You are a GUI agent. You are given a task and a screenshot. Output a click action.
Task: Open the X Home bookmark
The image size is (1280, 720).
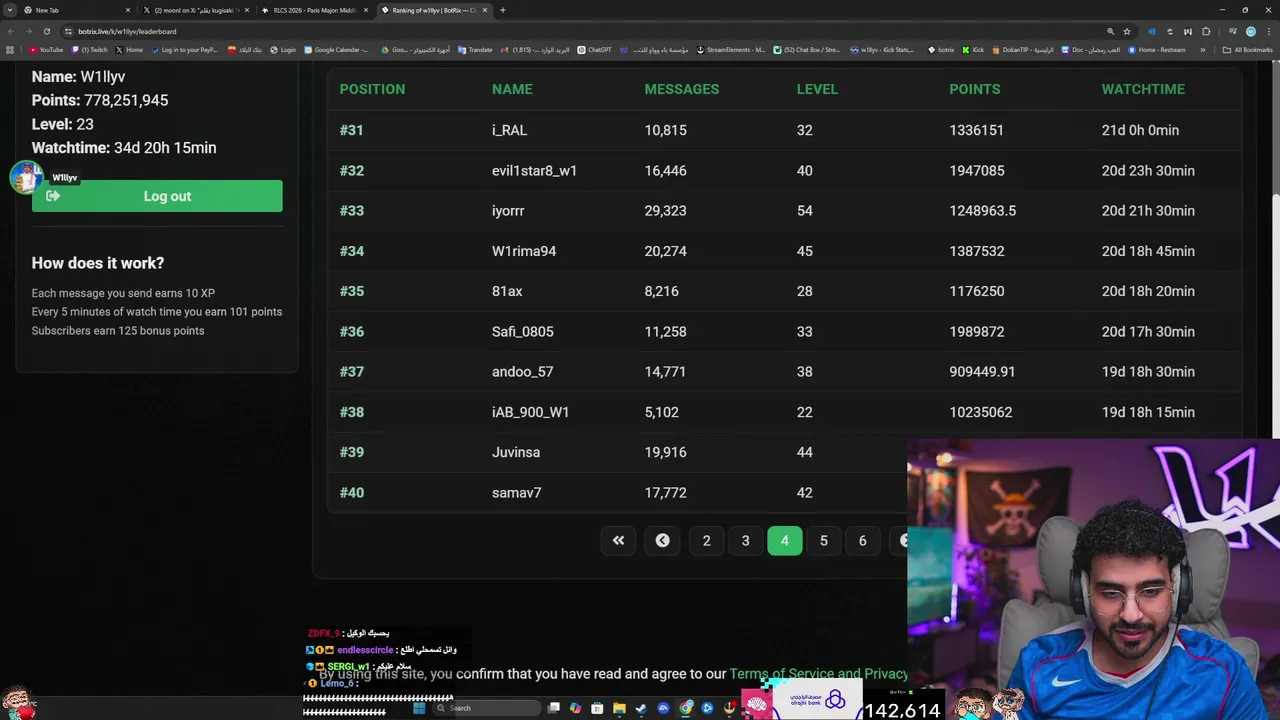click(x=129, y=49)
